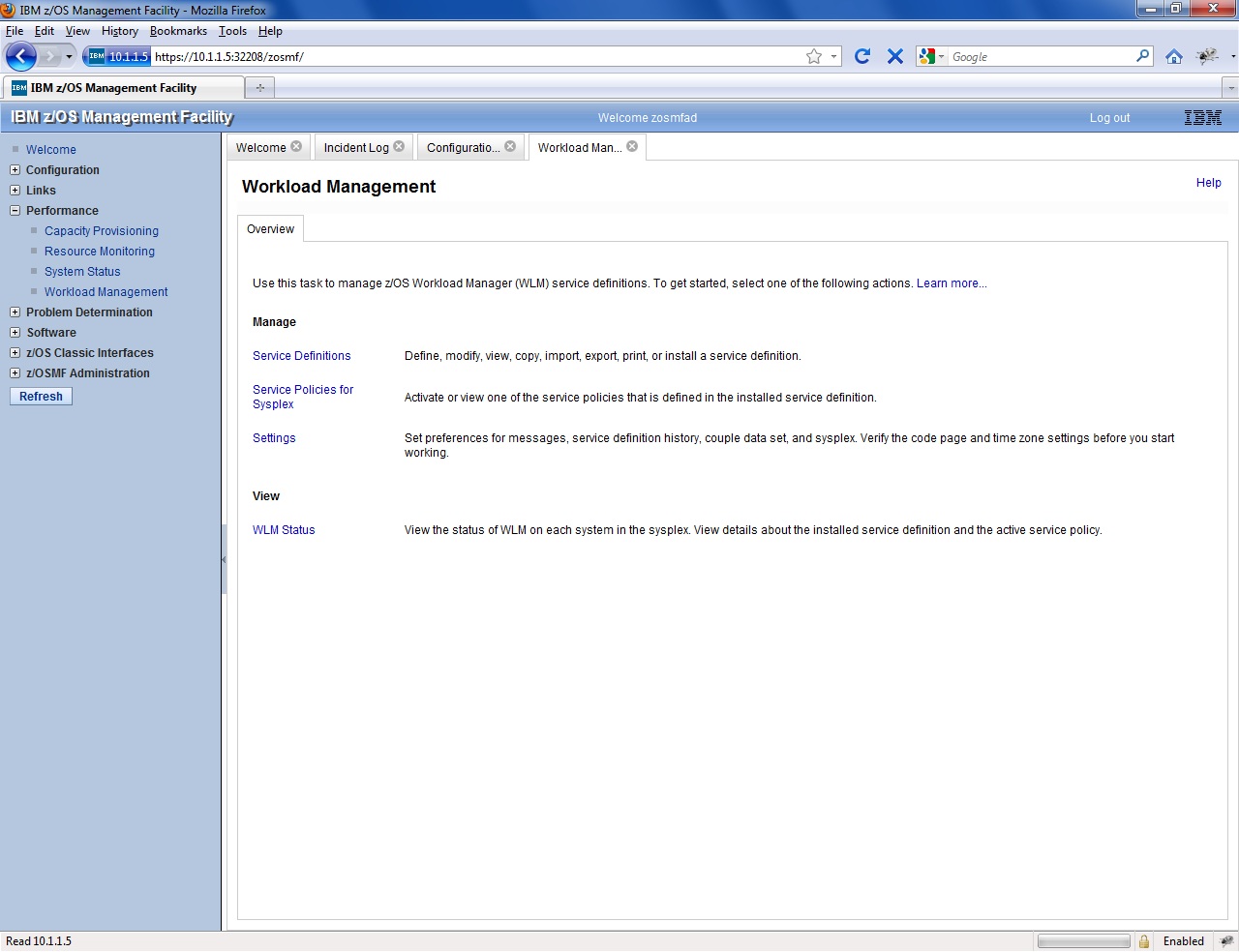Go to the browser home page icon
Screen dimensions: 1239x952
(1174, 56)
